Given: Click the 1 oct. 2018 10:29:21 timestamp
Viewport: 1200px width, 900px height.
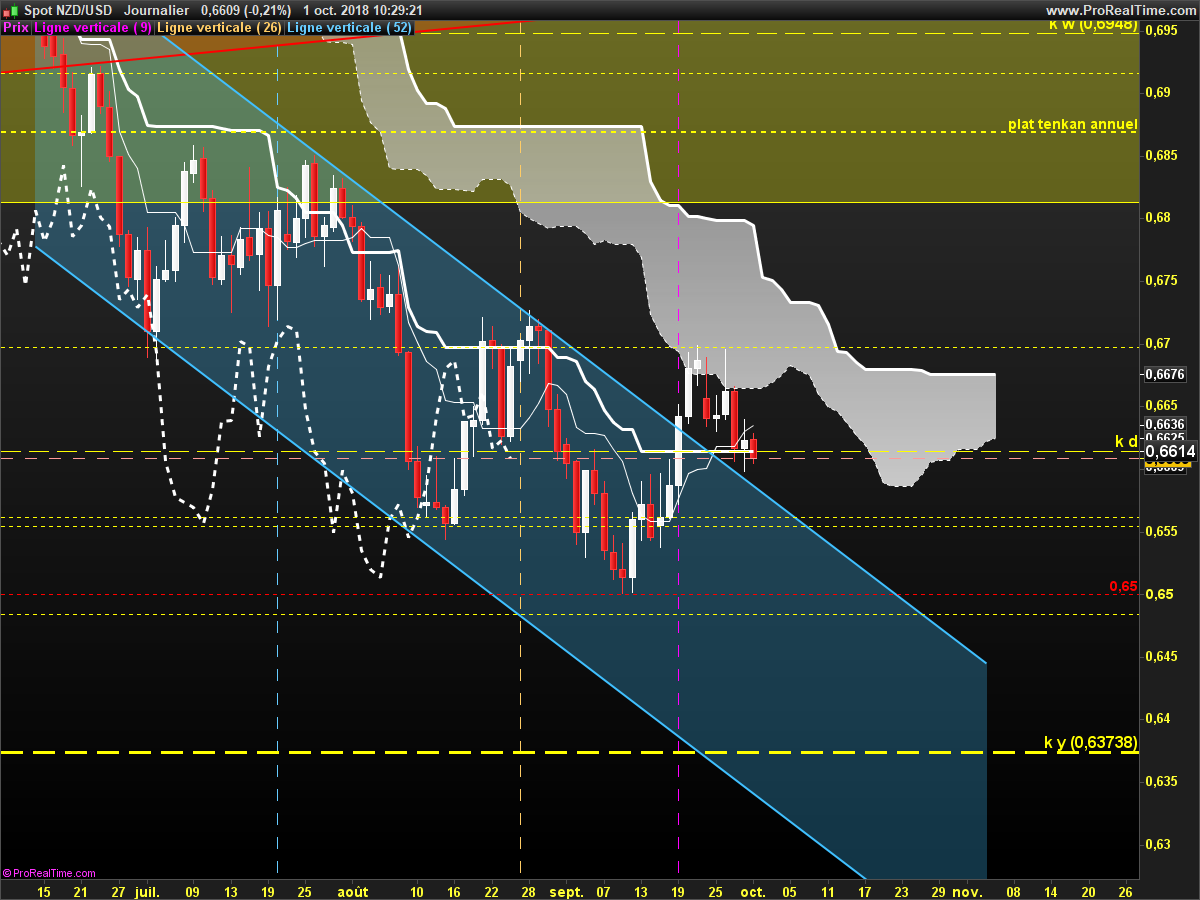Looking at the screenshot, I should pos(362,9).
